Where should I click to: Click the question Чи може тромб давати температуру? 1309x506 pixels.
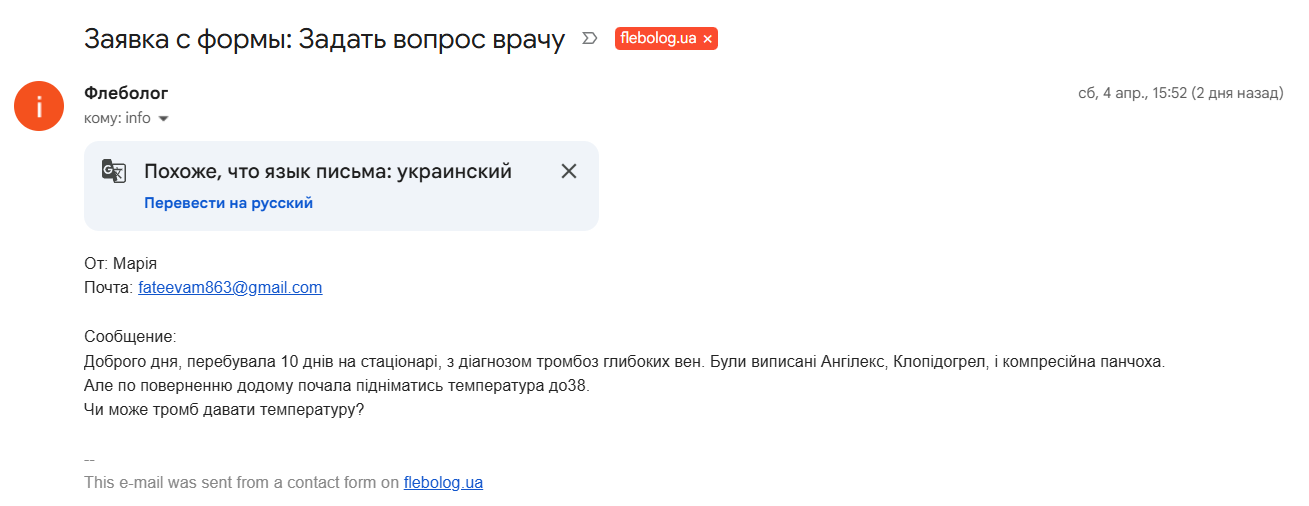(224, 409)
